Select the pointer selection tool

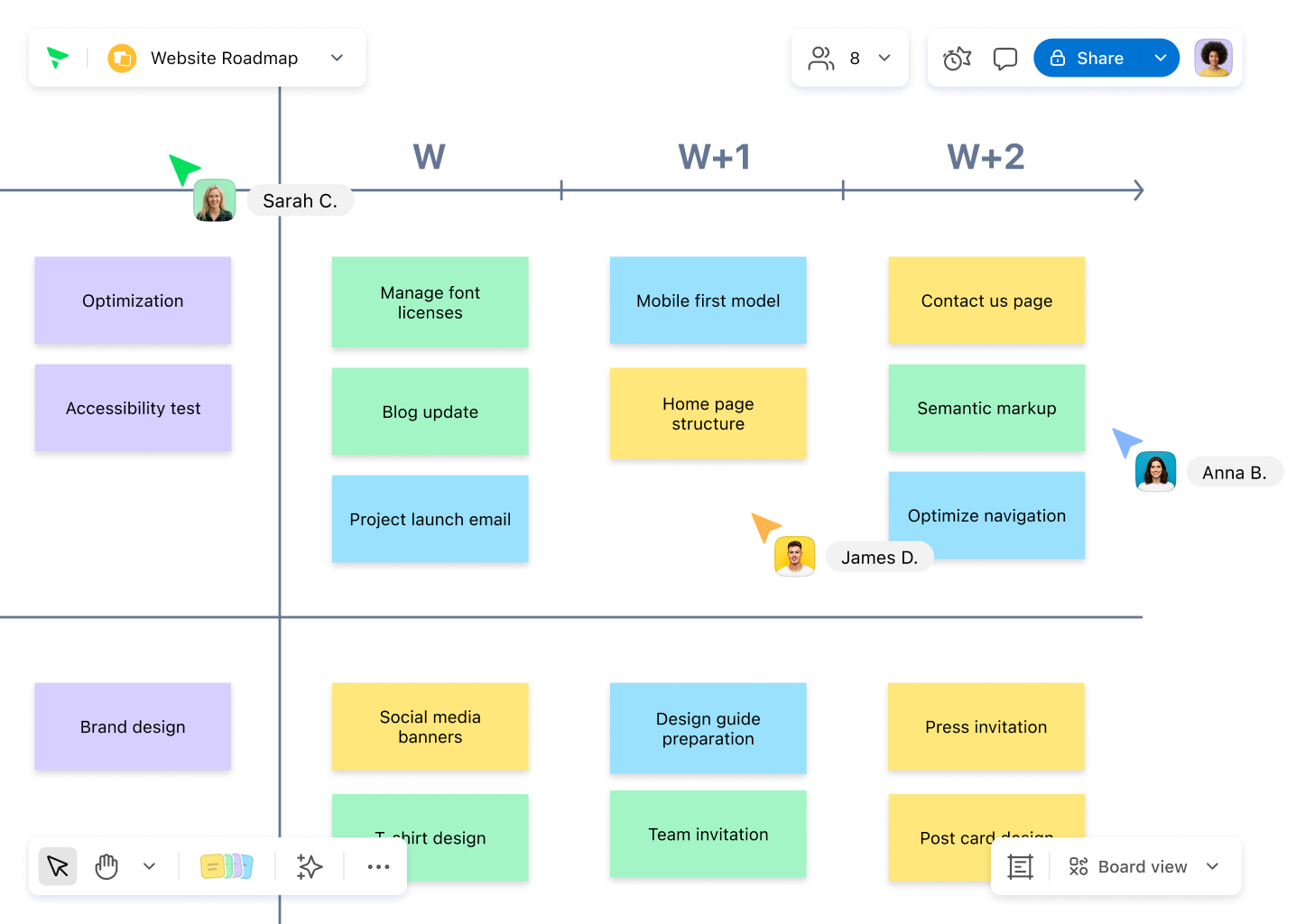point(58,866)
